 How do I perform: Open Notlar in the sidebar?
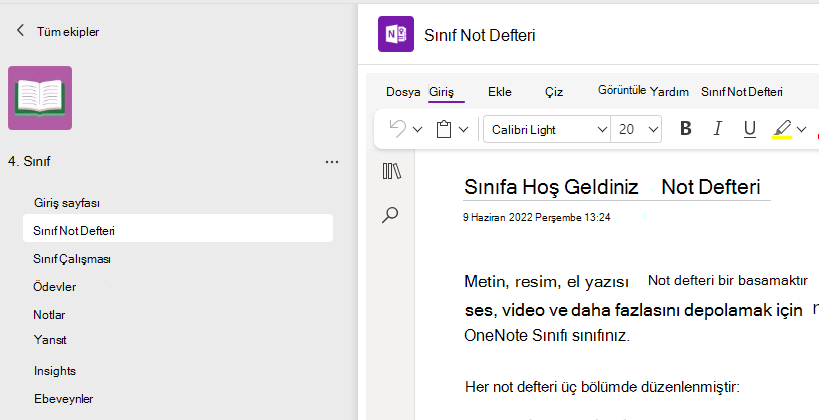(x=49, y=315)
